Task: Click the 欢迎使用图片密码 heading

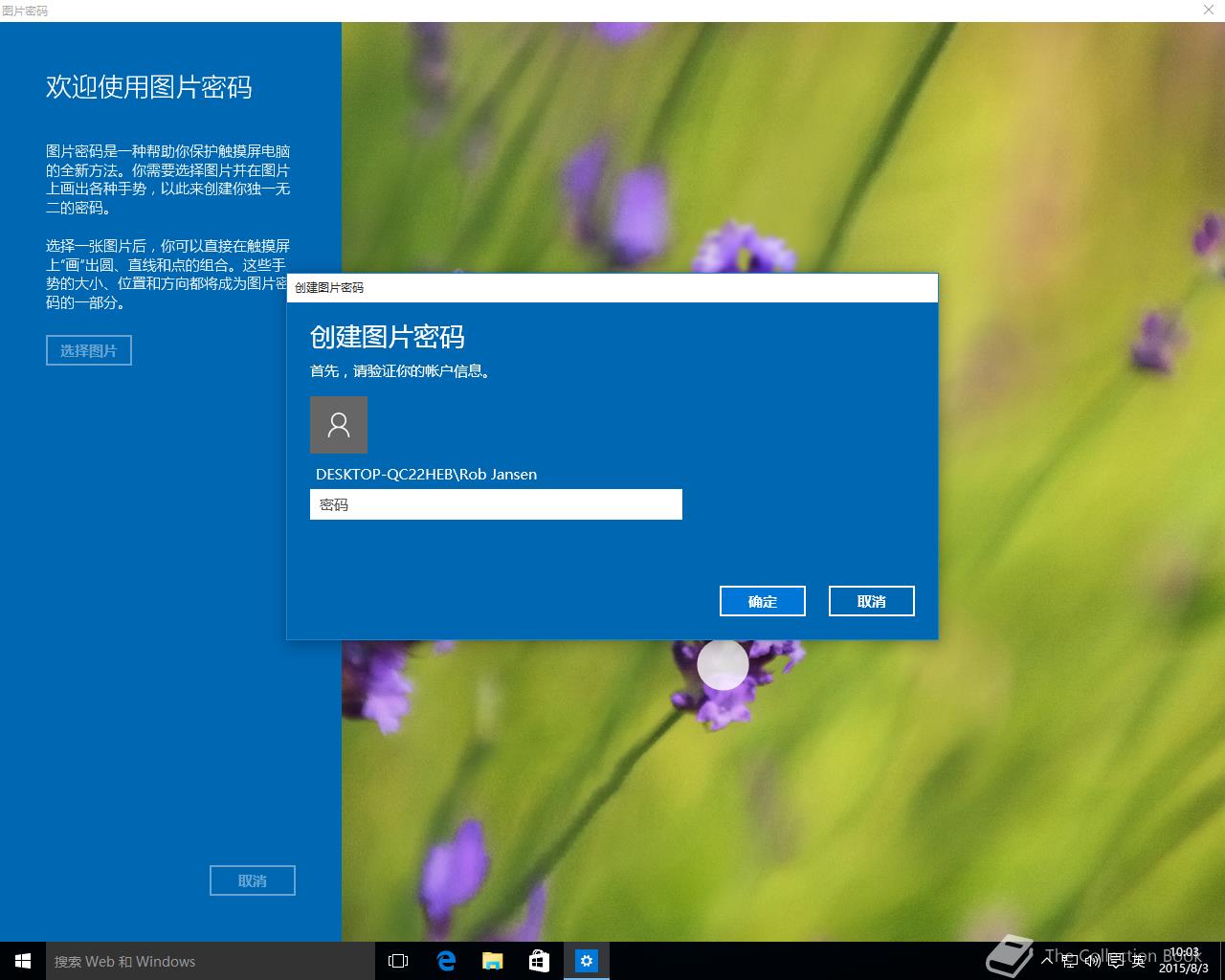Action: pos(149,87)
